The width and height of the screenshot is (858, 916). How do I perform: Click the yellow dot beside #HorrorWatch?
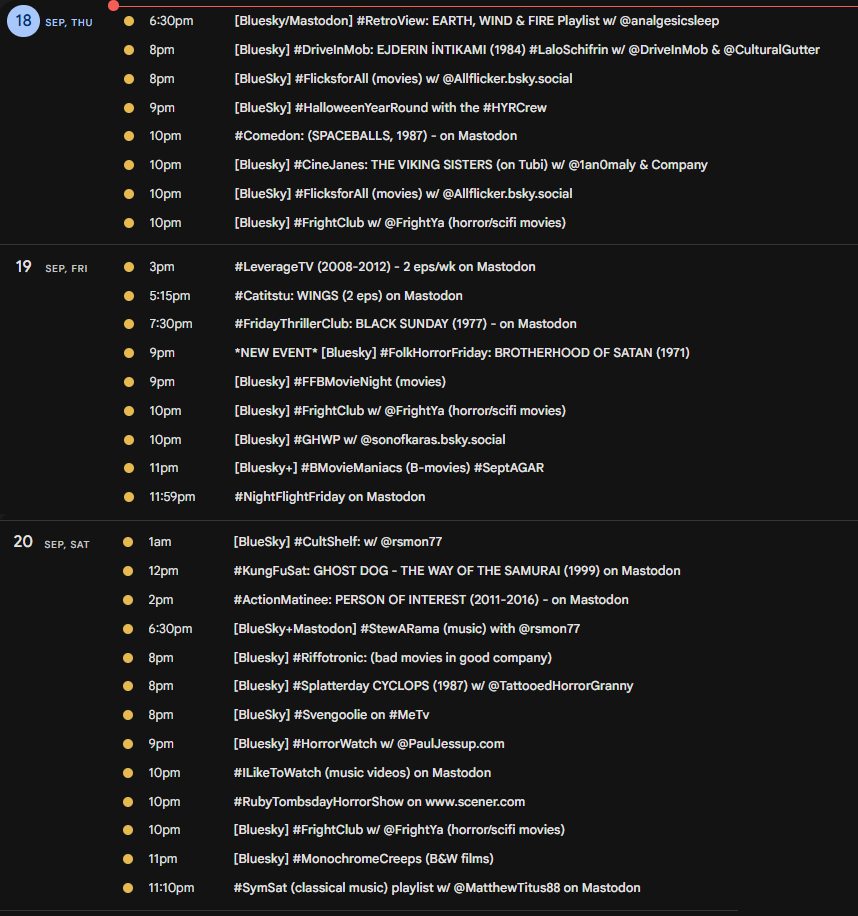coord(128,744)
